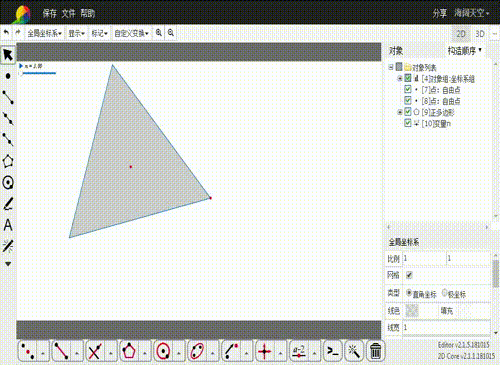Select the text 'A' tool
This screenshot has height=365, width=500.
pos(8,225)
